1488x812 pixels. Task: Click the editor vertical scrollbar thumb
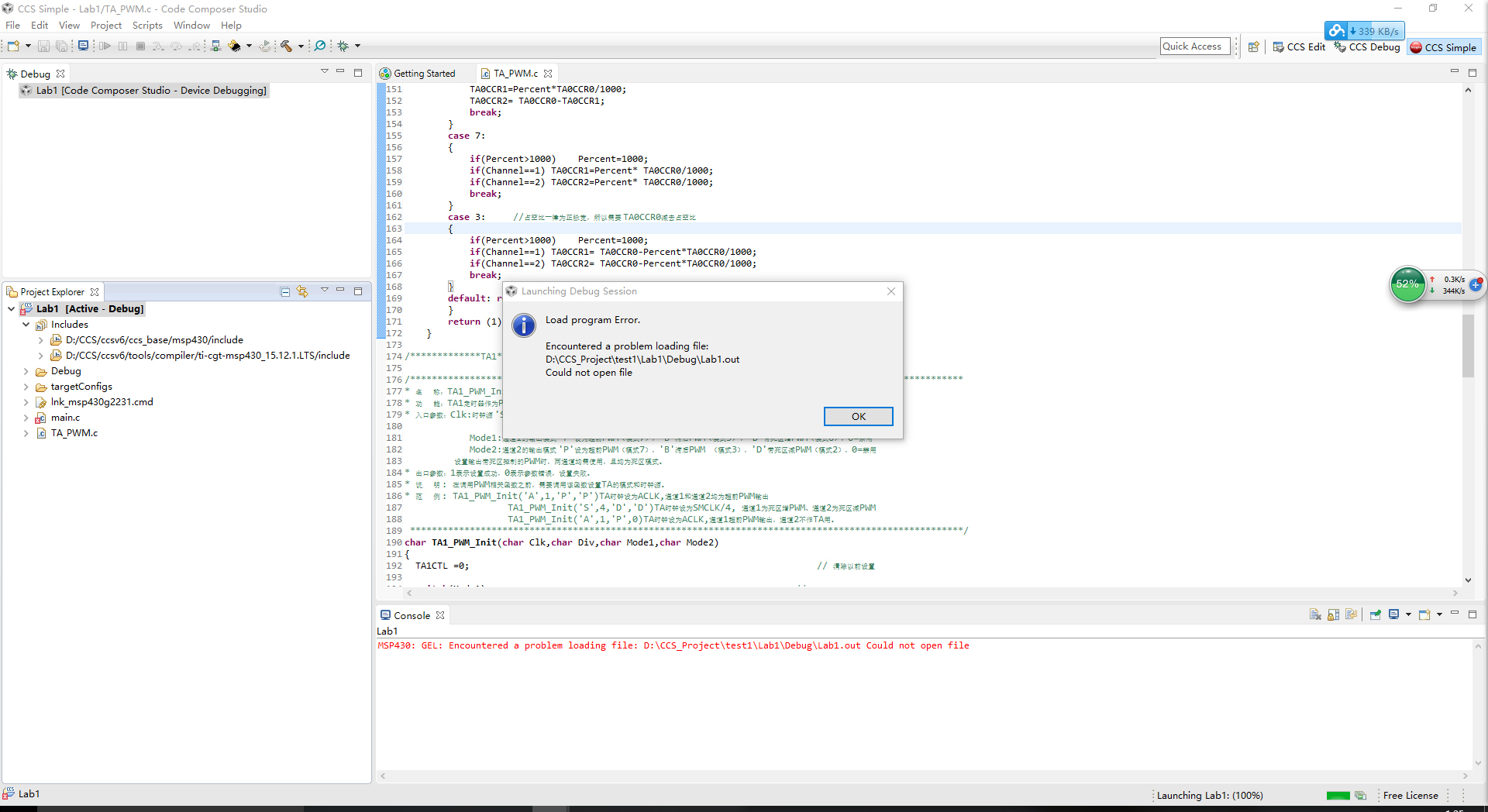tap(1468, 346)
